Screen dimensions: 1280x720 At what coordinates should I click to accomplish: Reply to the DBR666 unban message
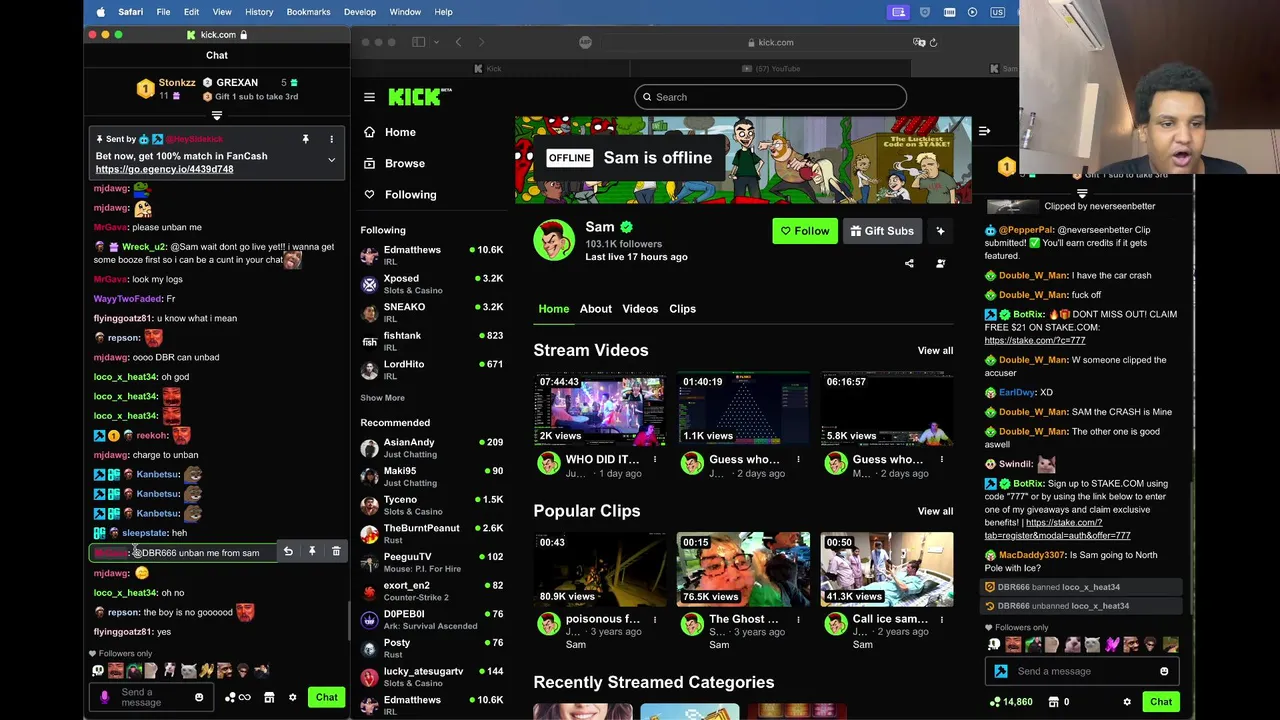288,552
